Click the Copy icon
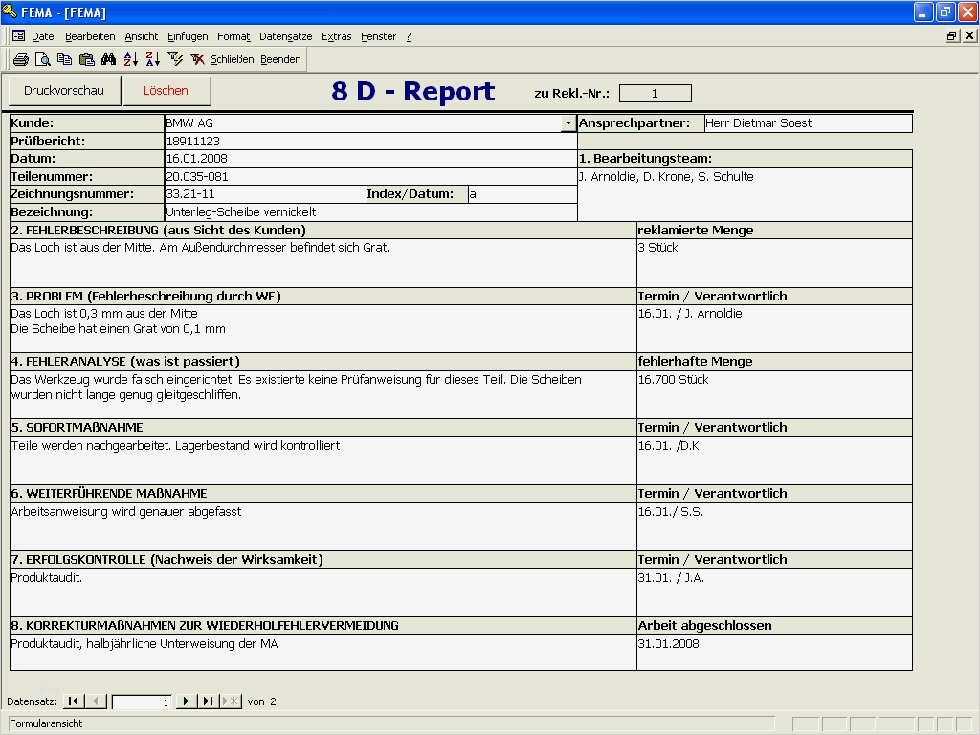Image resolution: width=980 pixels, height=735 pixels. 63,58
